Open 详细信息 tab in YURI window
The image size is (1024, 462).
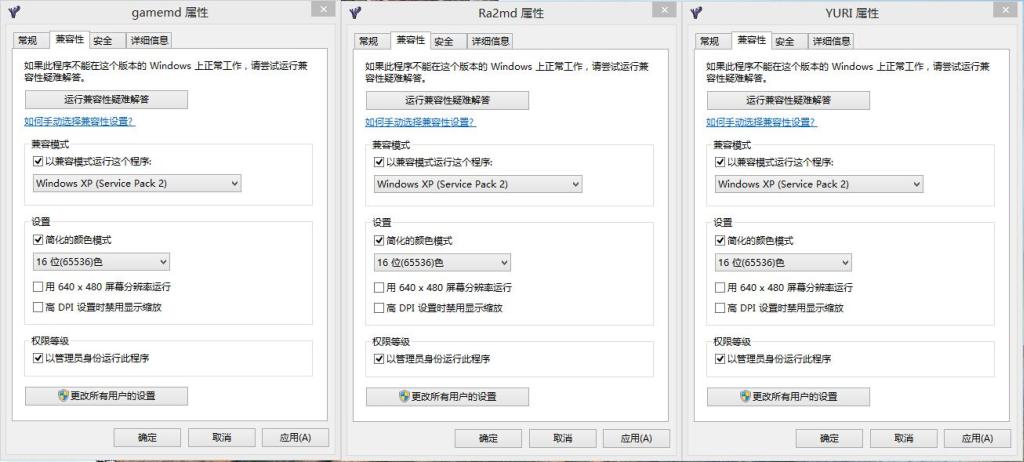tap(831, 41)
